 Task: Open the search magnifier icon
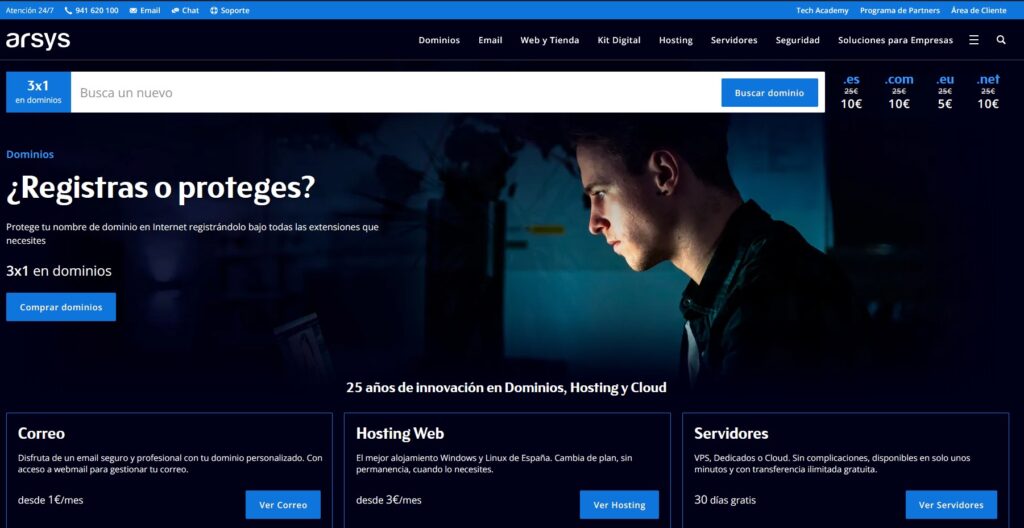1001,40
